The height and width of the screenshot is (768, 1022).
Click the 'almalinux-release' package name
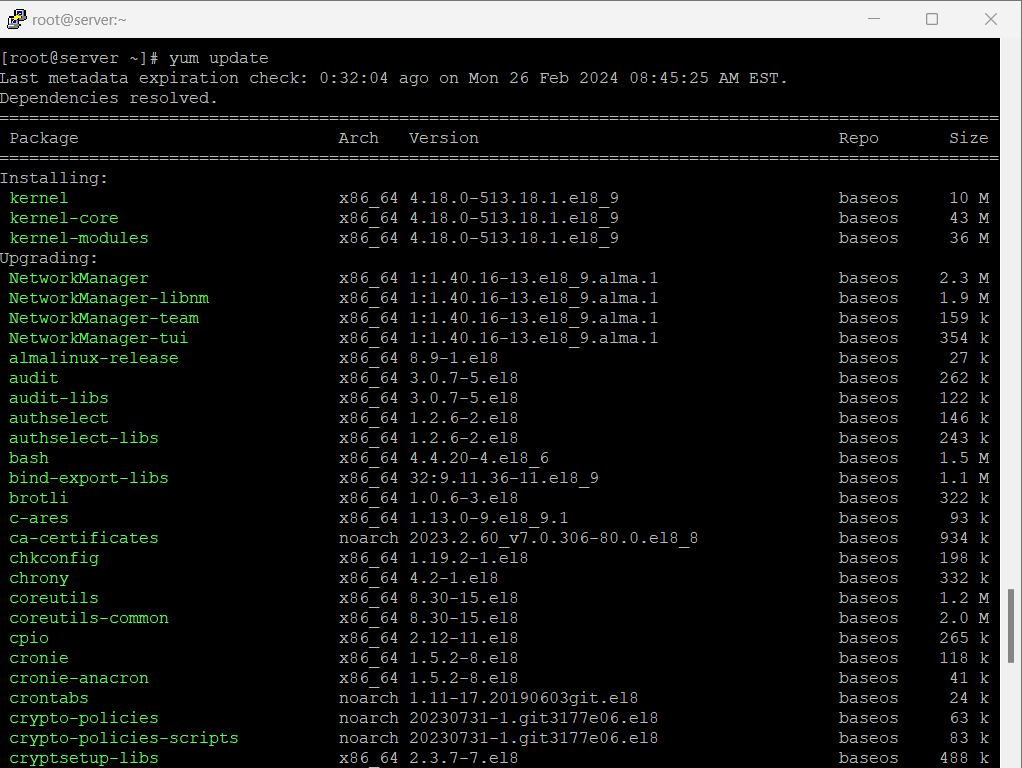(x=94, y=358)
